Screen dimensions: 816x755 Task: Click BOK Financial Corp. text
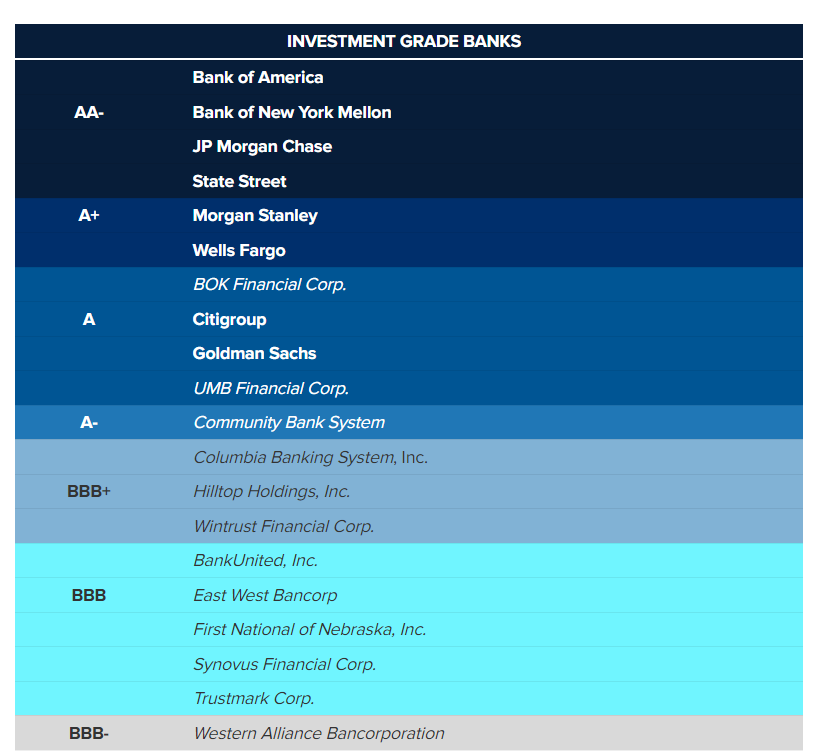(270, 285)
